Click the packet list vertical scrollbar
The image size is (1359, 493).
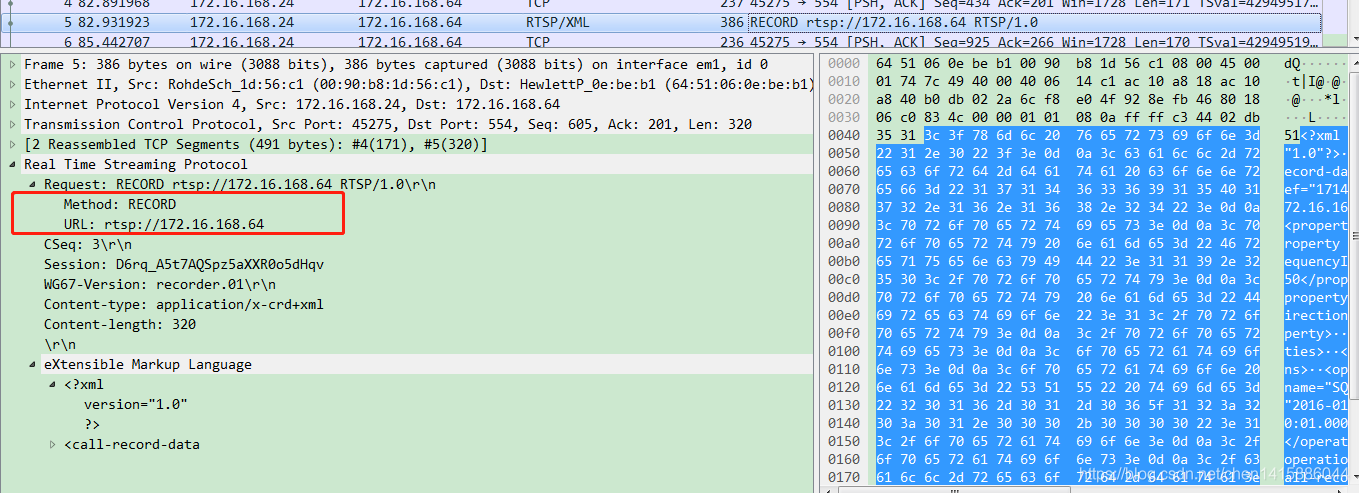(x=1352, y=24)
